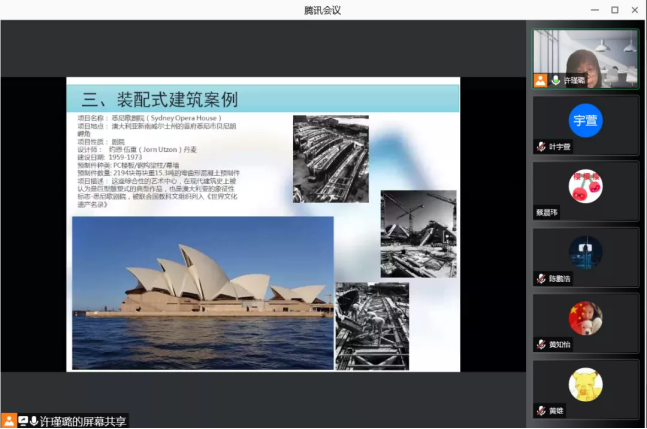
Task: Select 黄知怡's avatar picture
Action: 585,317
